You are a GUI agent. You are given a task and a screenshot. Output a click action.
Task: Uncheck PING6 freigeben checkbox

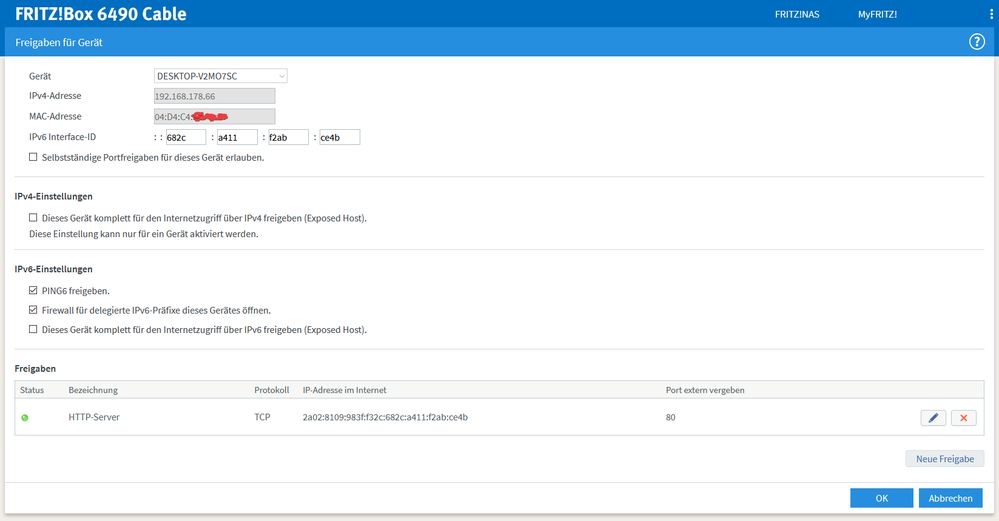(x=33, y=290)
